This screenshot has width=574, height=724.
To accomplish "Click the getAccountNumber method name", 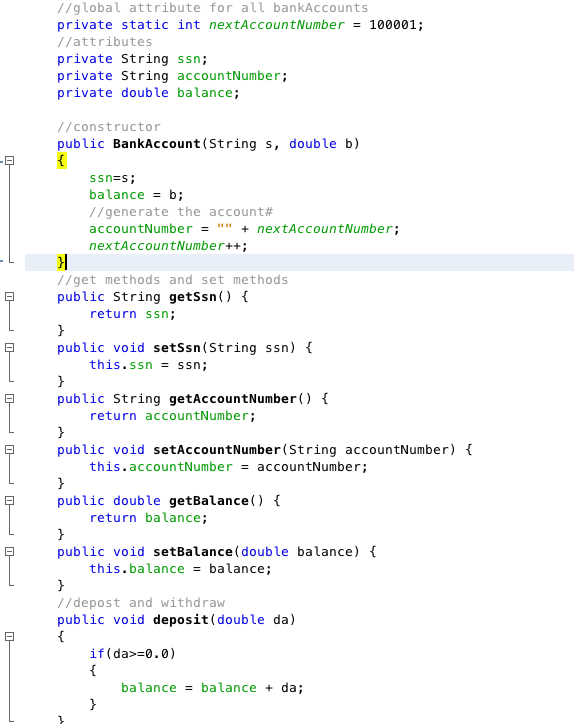I will (232, 398).
